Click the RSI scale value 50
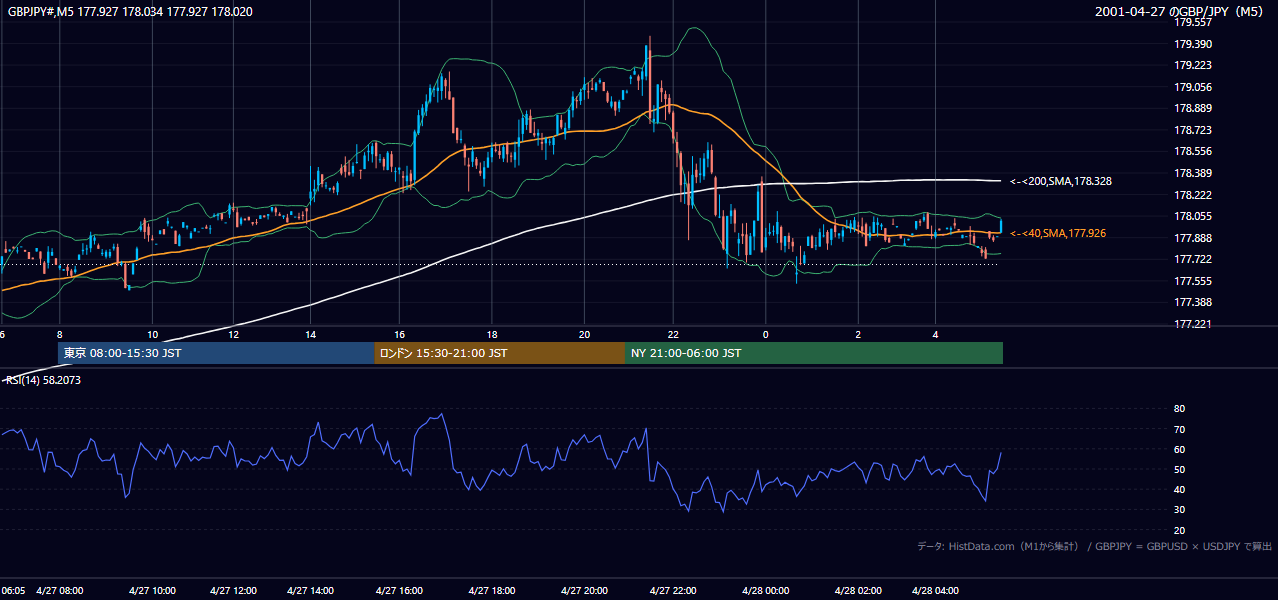 point(1179,469)
